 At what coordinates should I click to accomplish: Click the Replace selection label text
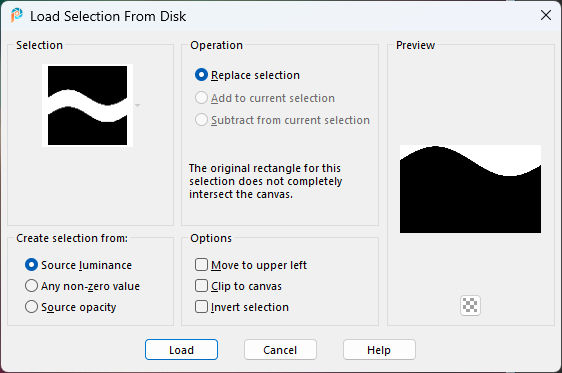[x=255, y=75]
